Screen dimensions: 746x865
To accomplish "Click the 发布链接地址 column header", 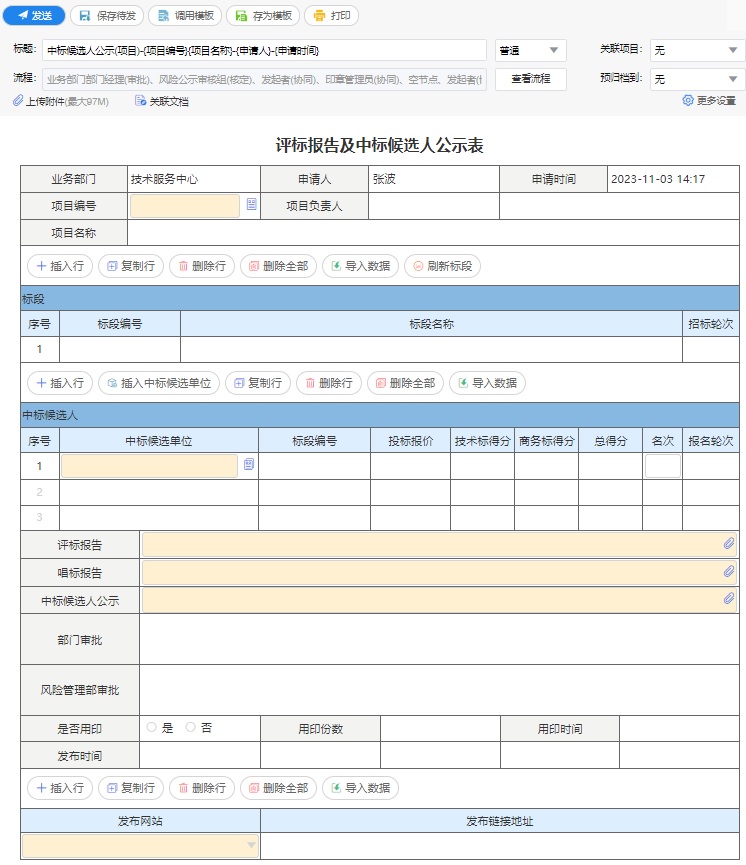I will pyautogui.click(x=500, y=821).
